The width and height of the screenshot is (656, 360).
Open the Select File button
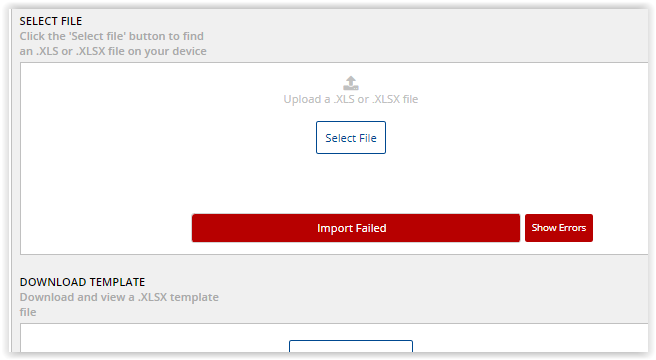tap(351, 138)
